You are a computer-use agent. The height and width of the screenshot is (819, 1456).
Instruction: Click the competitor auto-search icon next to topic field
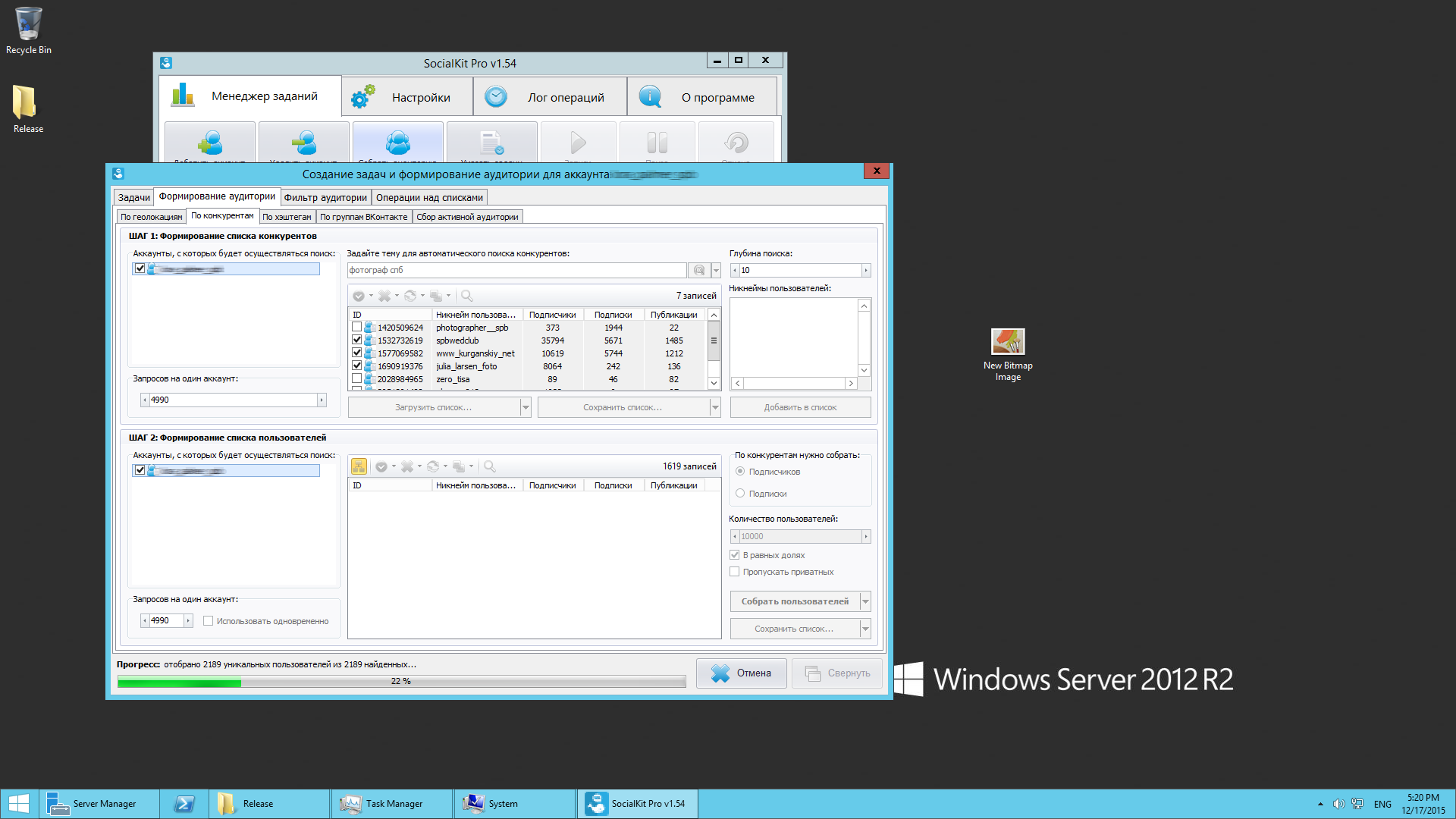tap(698, 270)
